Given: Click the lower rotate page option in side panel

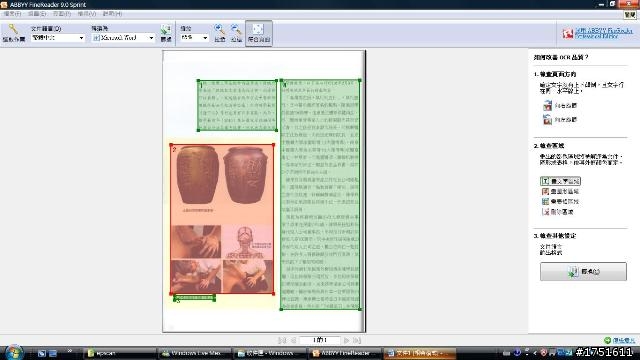Looking at the screenshot, I should pos(560,120).
